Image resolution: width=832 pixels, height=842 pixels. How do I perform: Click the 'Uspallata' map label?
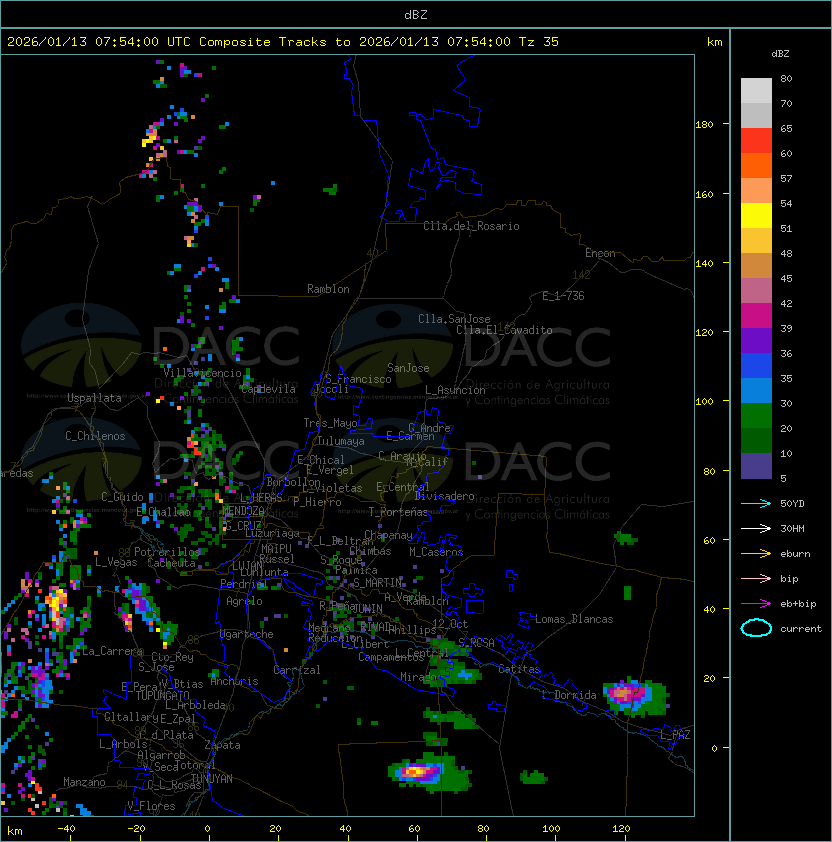(94, 398)
